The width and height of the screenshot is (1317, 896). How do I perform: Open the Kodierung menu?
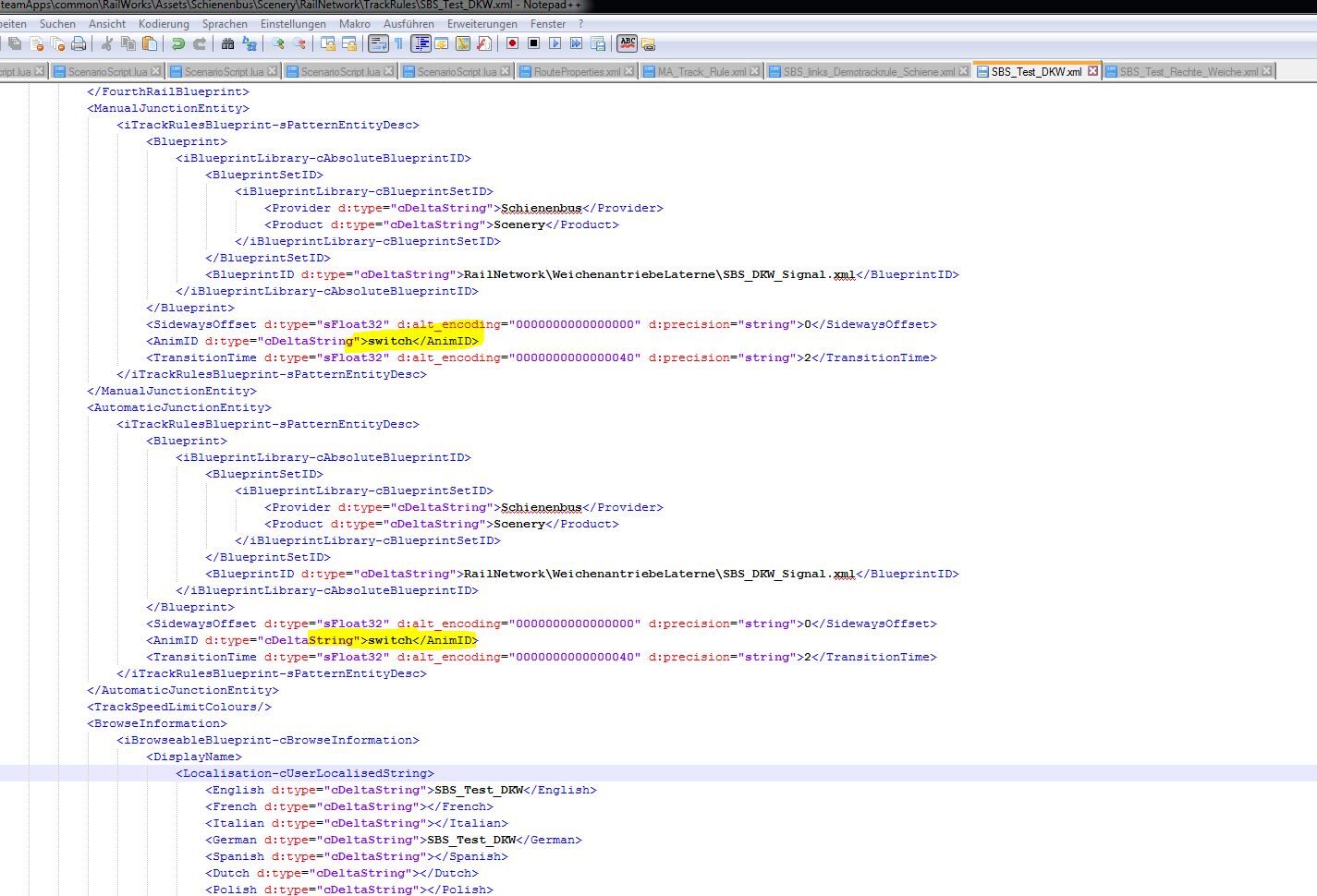pyautogui.click(x=164, y=24)
